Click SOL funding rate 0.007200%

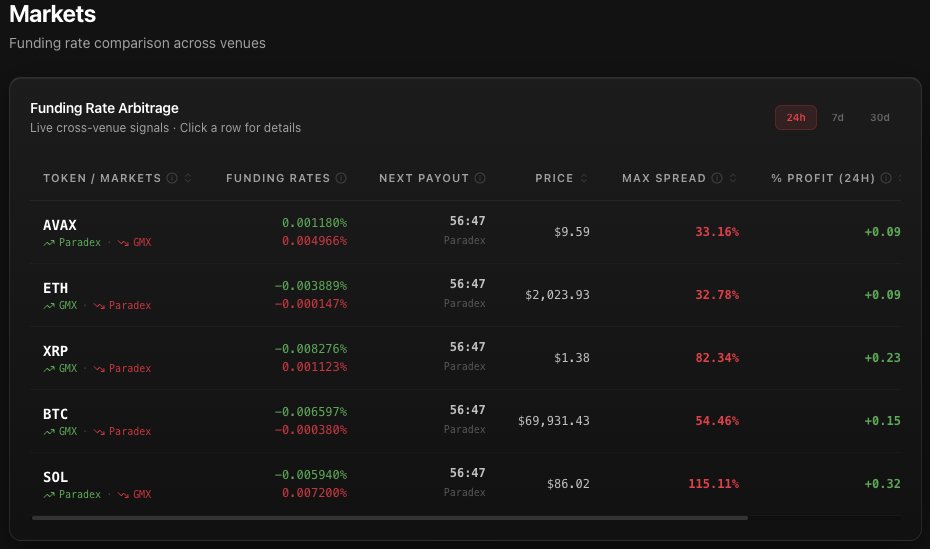coord(314,493)
